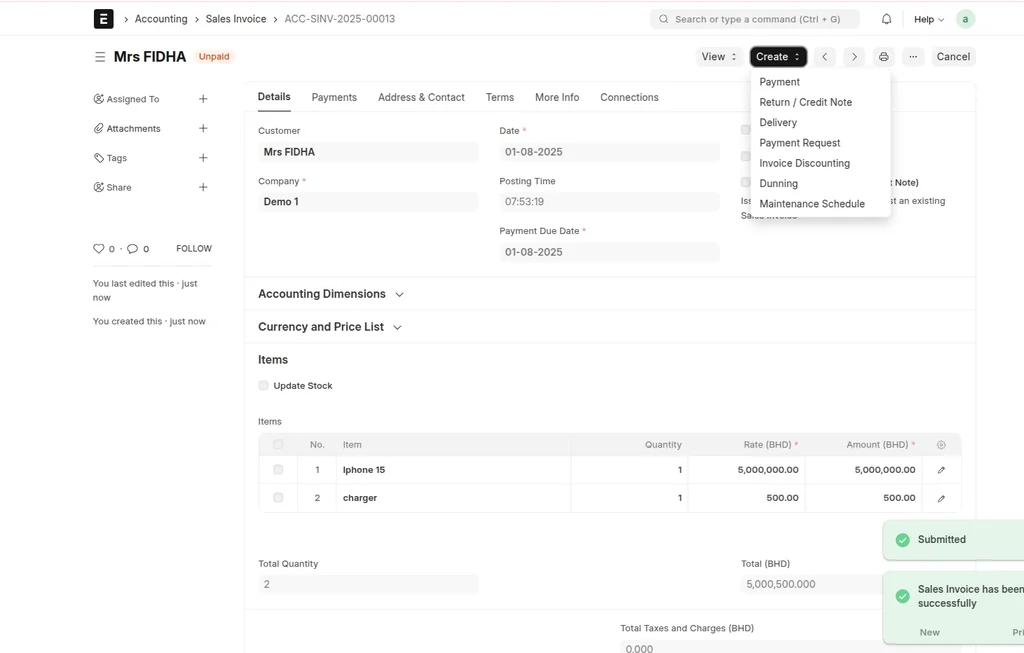Close the Create dropdown button
Image resolution: width=1024 pixels, height=653 pixels.
click(x=778, y=57)
